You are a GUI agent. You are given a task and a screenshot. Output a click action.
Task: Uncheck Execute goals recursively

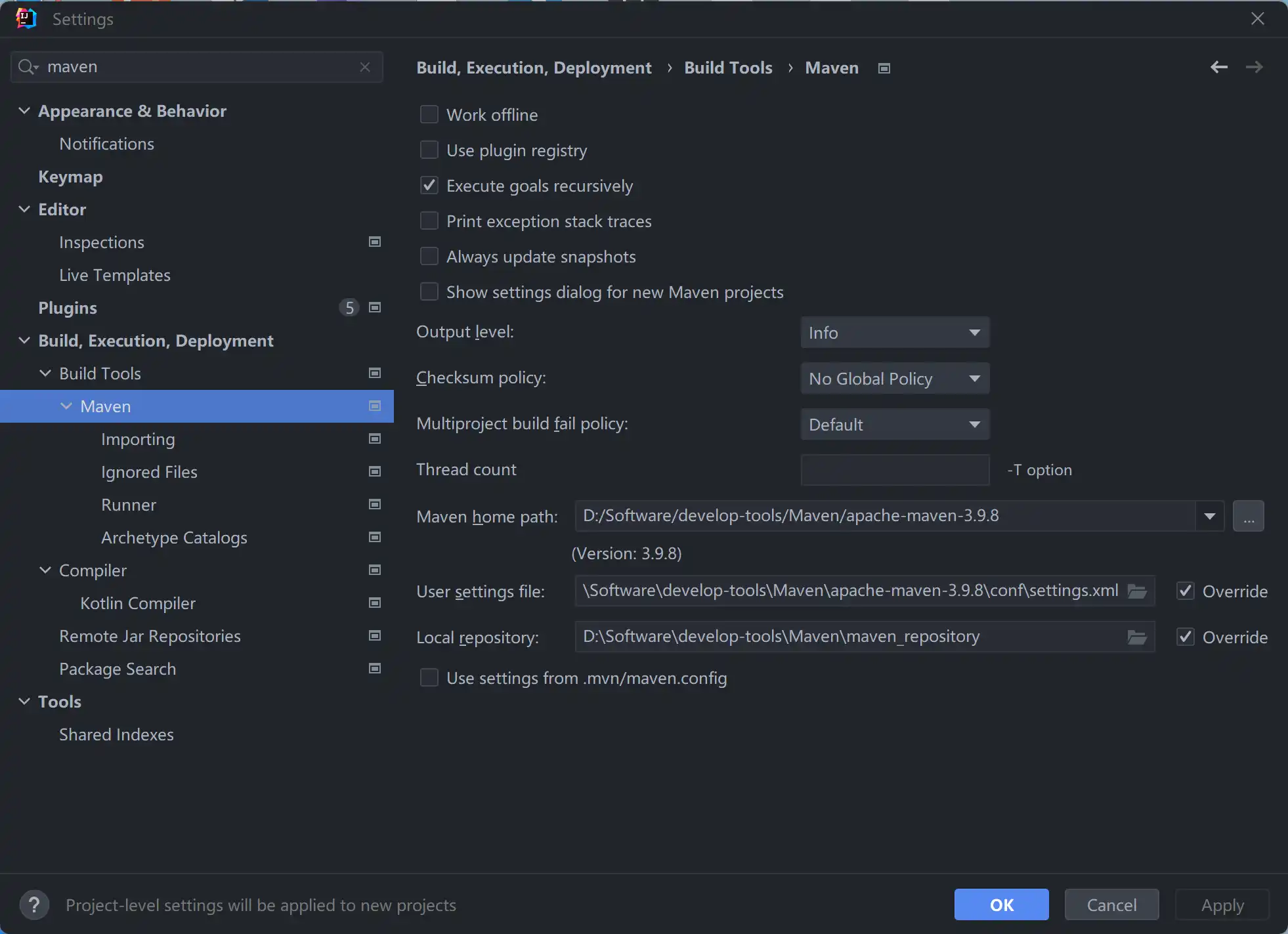point(429,185)
